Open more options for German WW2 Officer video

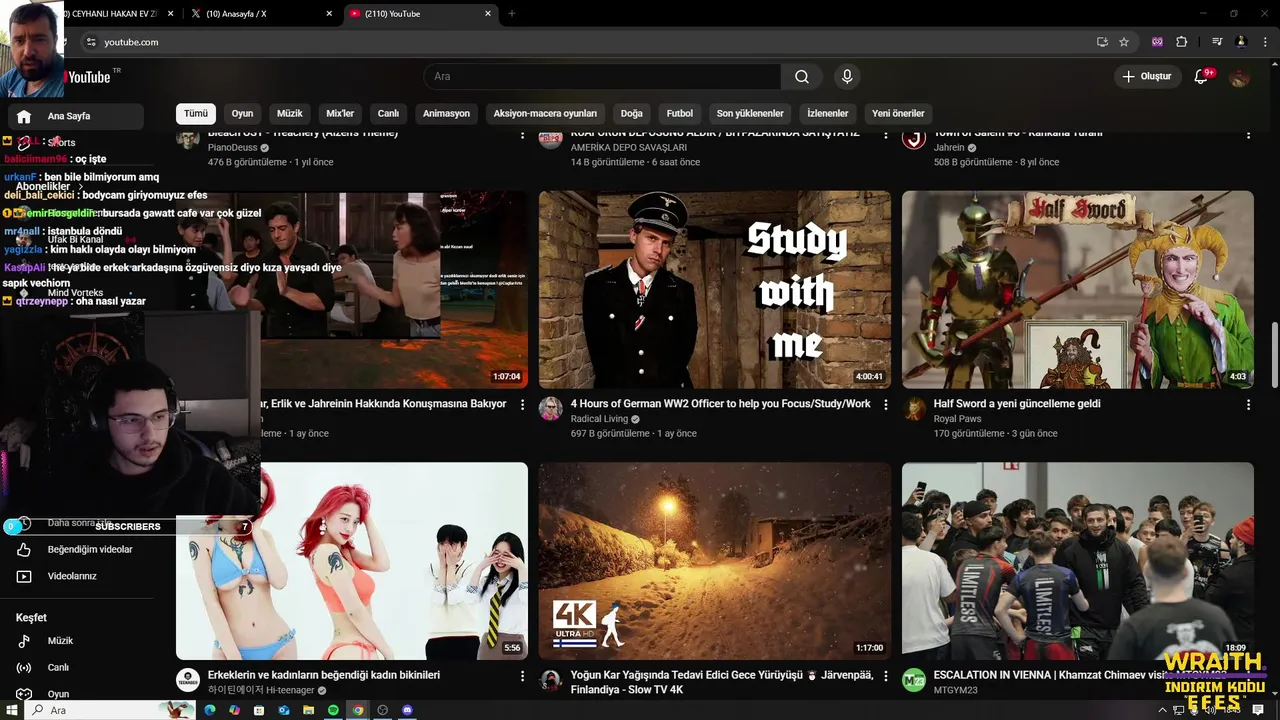pyautogui.click(x=885, y=405)
